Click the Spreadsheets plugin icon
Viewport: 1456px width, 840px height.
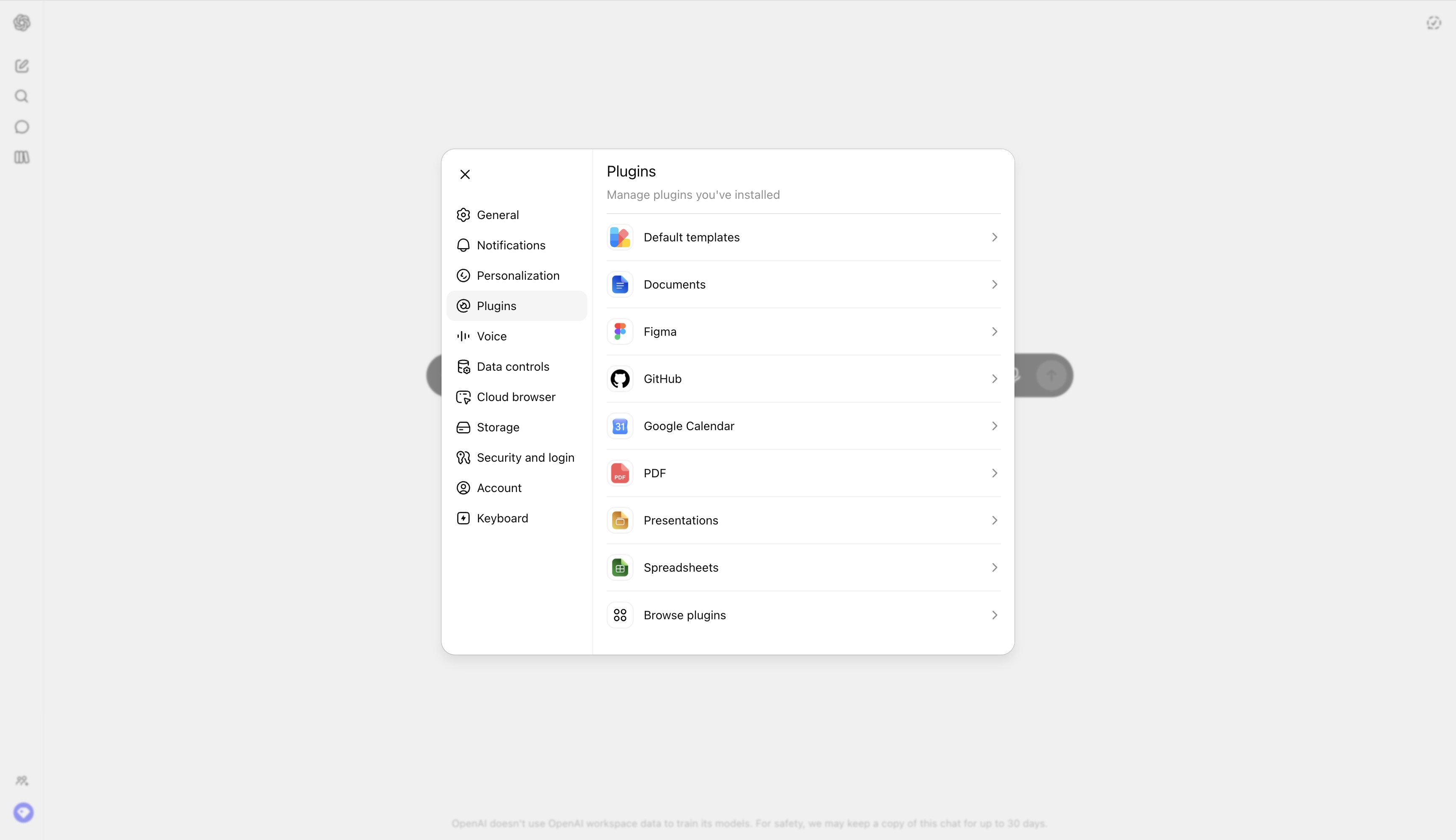620,568
